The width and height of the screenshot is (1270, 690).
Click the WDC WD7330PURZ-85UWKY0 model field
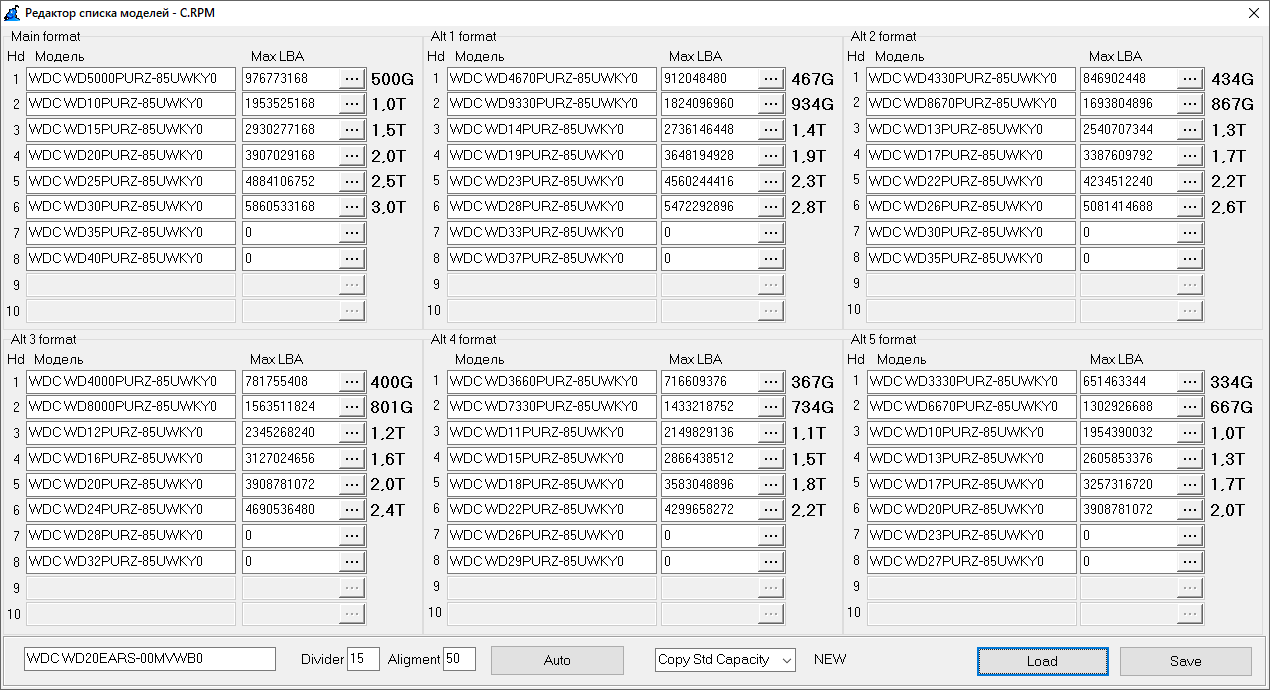552,407
